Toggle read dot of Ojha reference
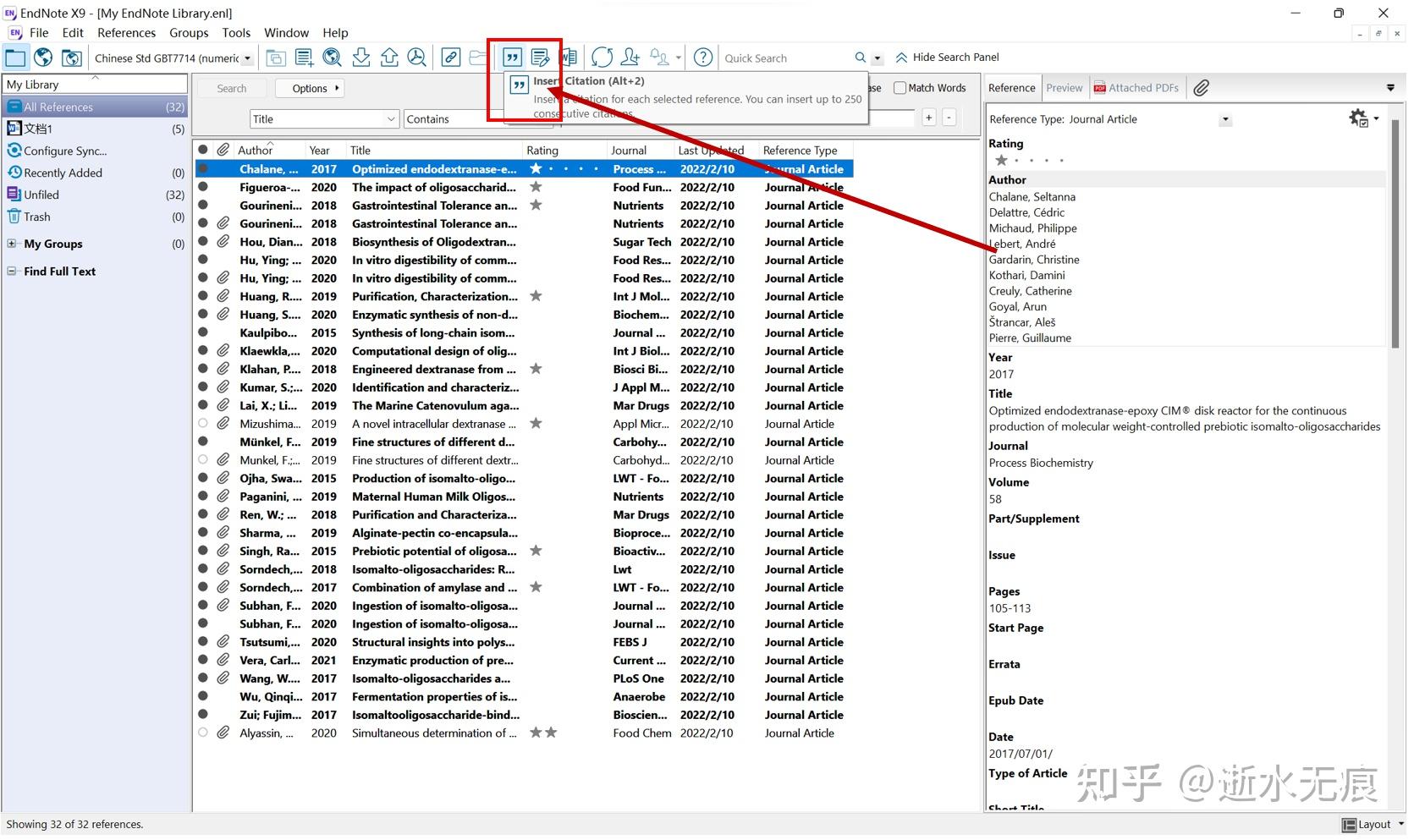This screenshot has height=840, width=1414. 203,478
